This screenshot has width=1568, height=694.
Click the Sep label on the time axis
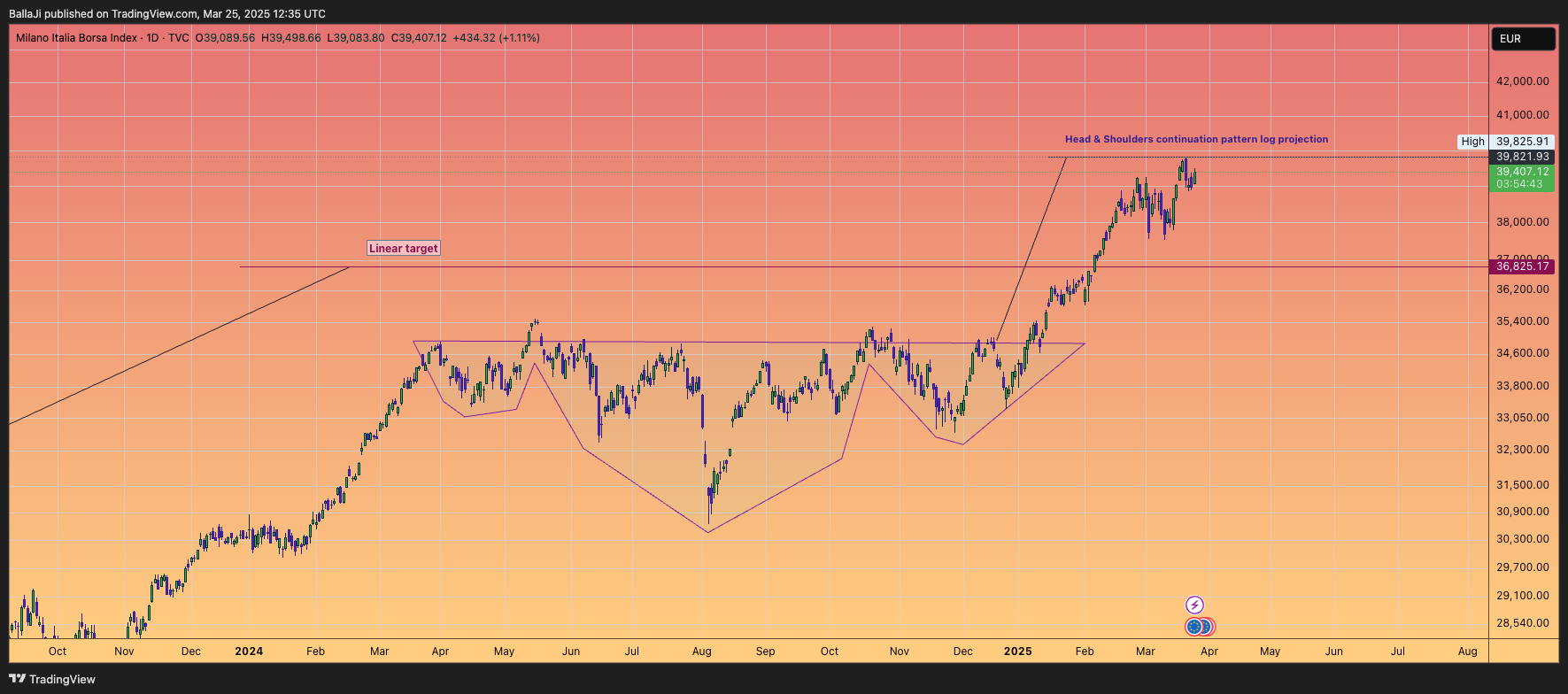(766, 652)
